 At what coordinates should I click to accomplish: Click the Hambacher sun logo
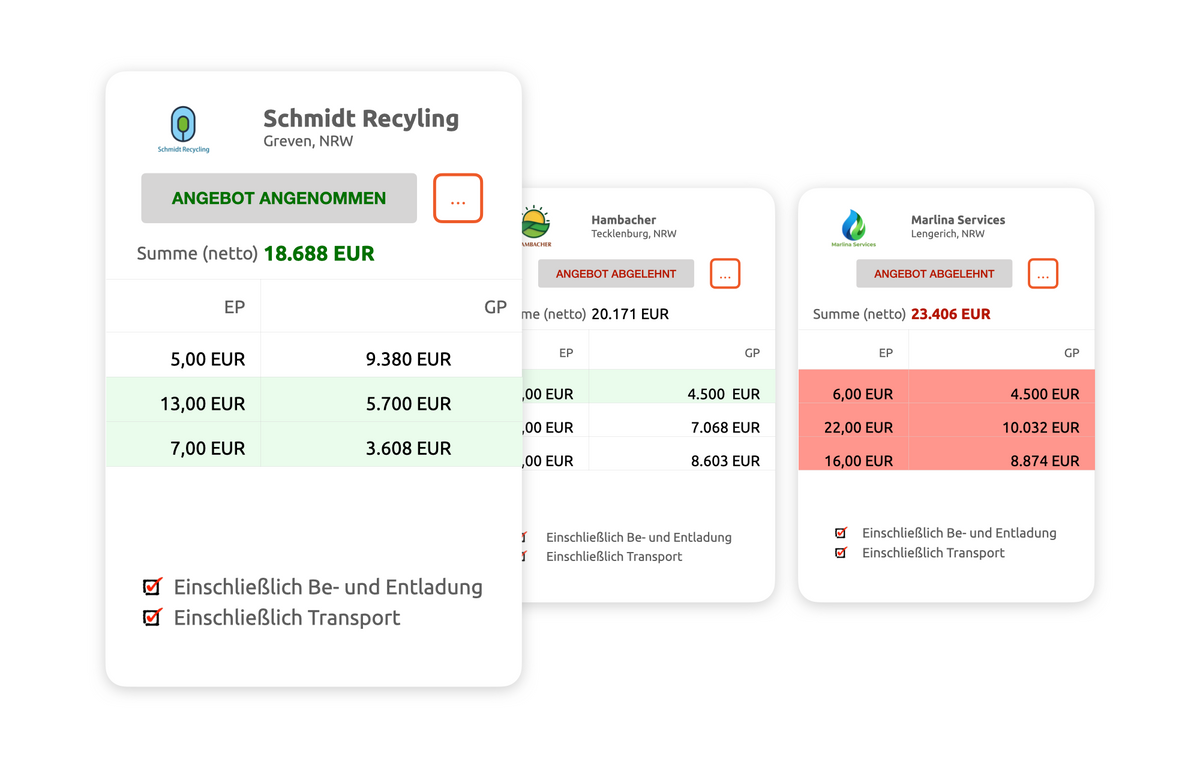[535, 225]
